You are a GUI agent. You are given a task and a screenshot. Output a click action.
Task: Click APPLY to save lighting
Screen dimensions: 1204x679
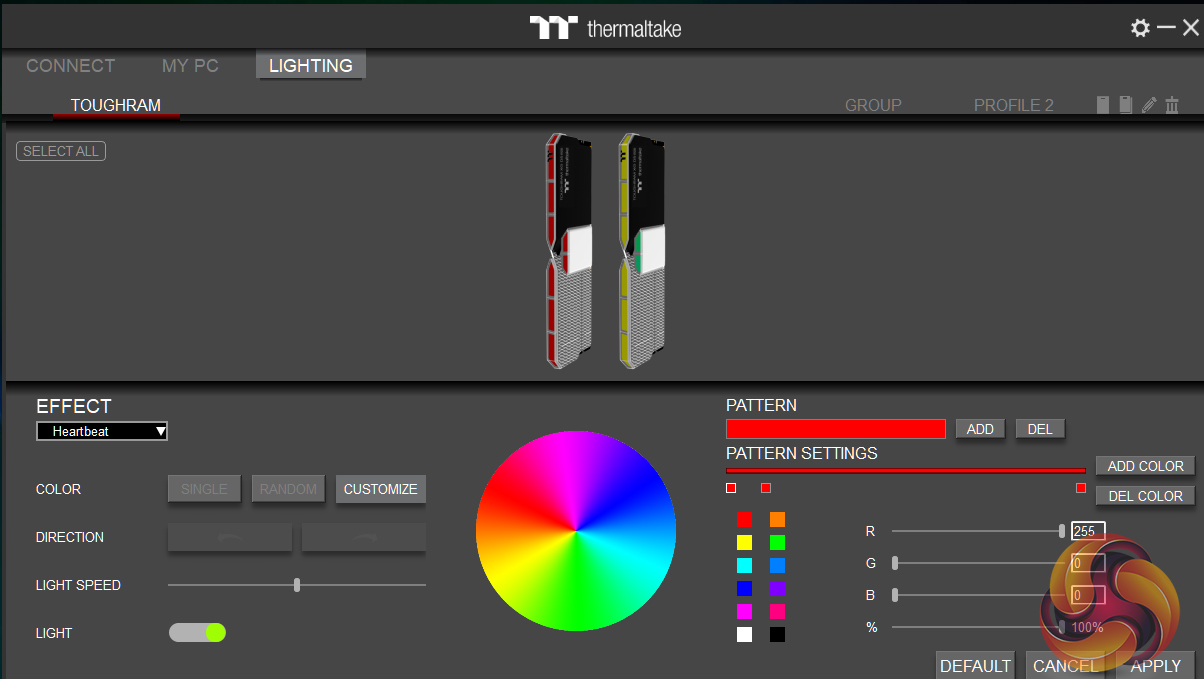tap(1156, 666)
